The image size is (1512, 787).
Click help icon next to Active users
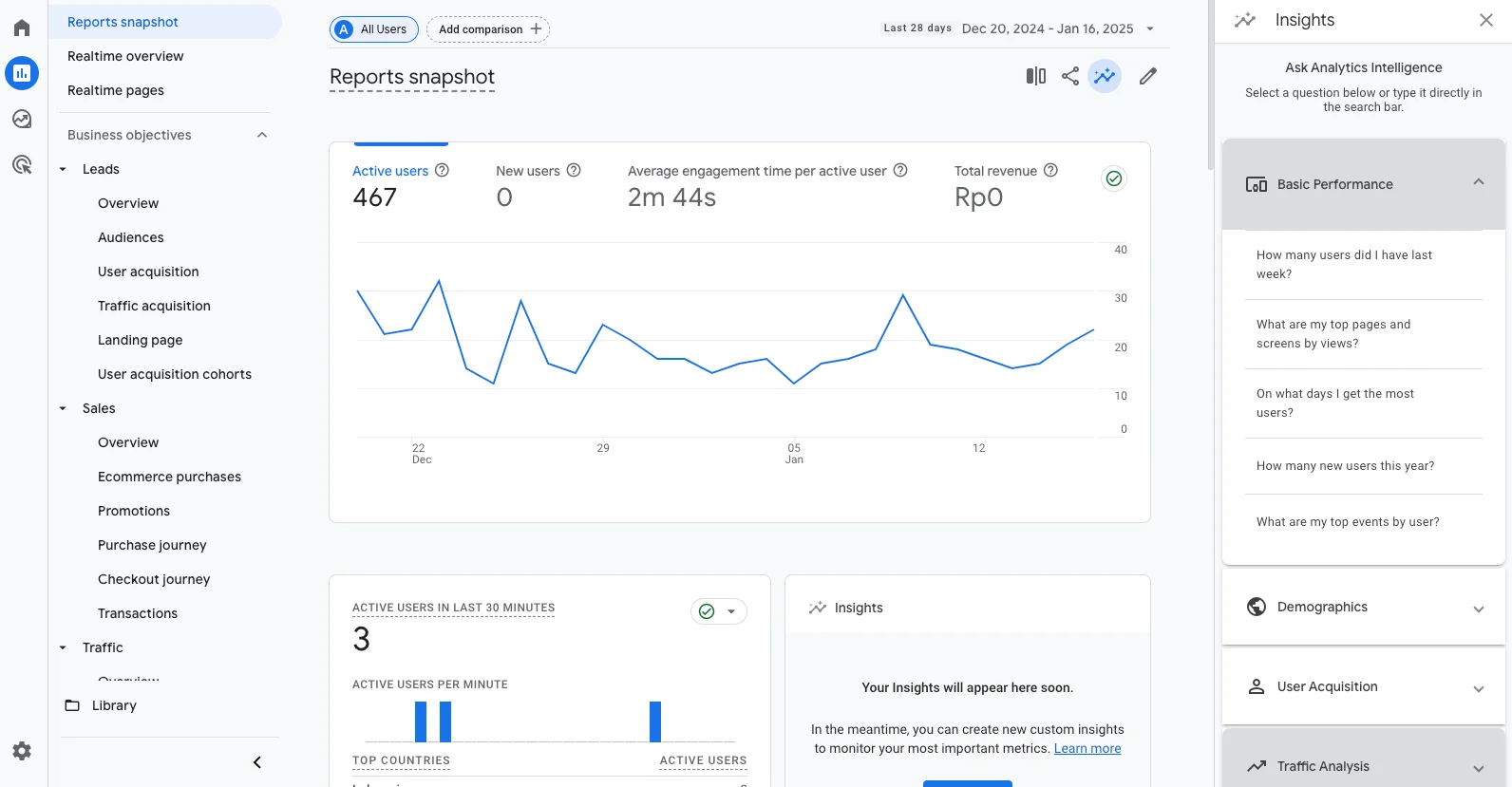pyautogui.click(x=442, y=170)
